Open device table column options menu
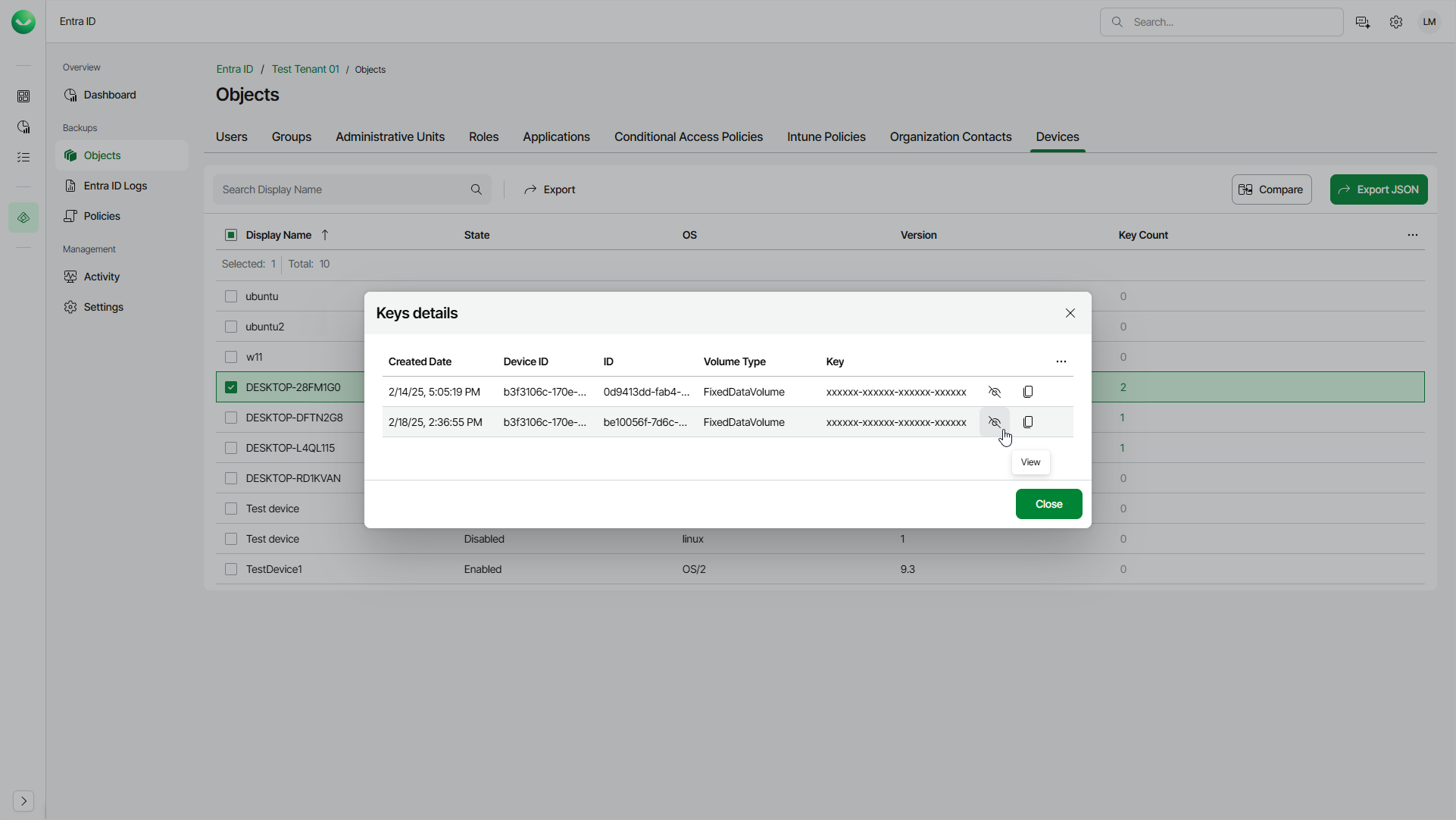The height and width of the screenshot is (820, 1456). (x=1412, y=235)
